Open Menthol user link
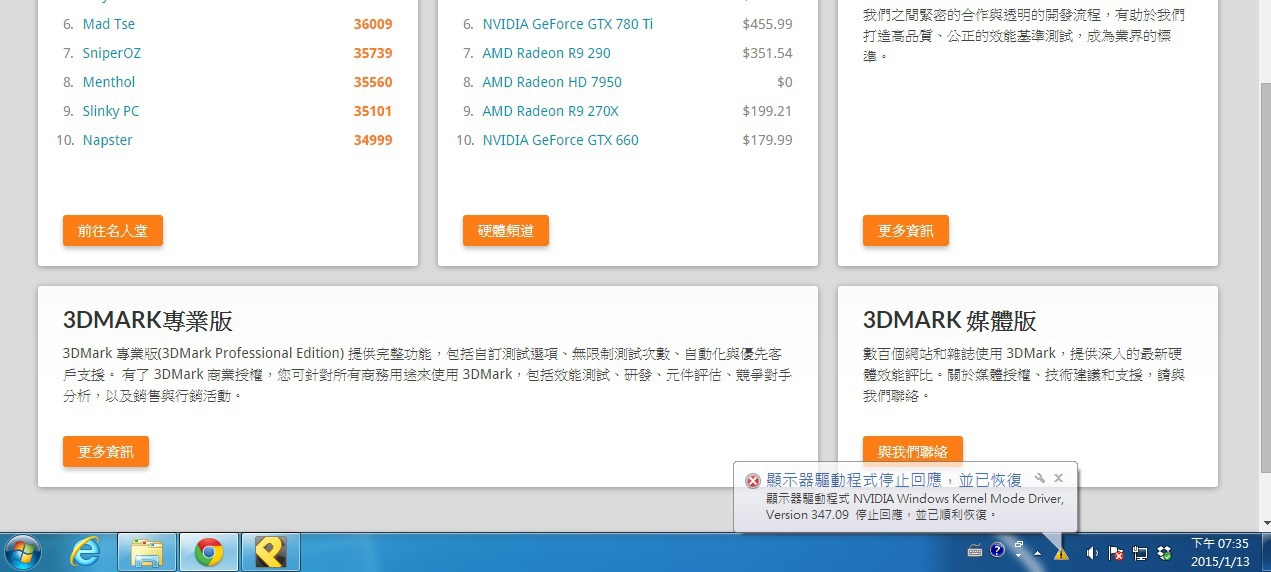1271x572 pixels. (x=109, y=82)
